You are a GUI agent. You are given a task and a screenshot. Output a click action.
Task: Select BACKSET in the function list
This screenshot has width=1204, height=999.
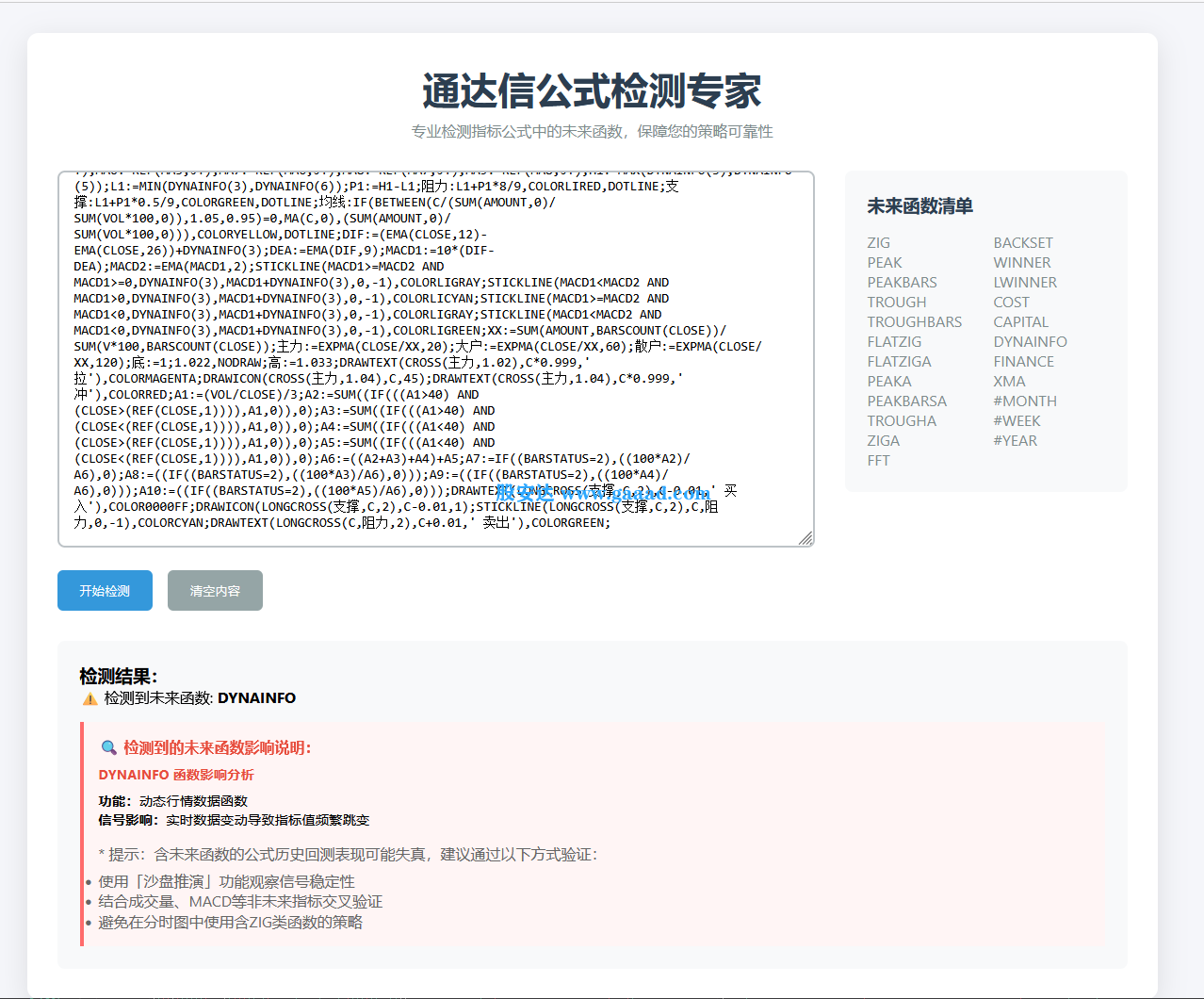pyautogui.click(x=1023, y=242)
